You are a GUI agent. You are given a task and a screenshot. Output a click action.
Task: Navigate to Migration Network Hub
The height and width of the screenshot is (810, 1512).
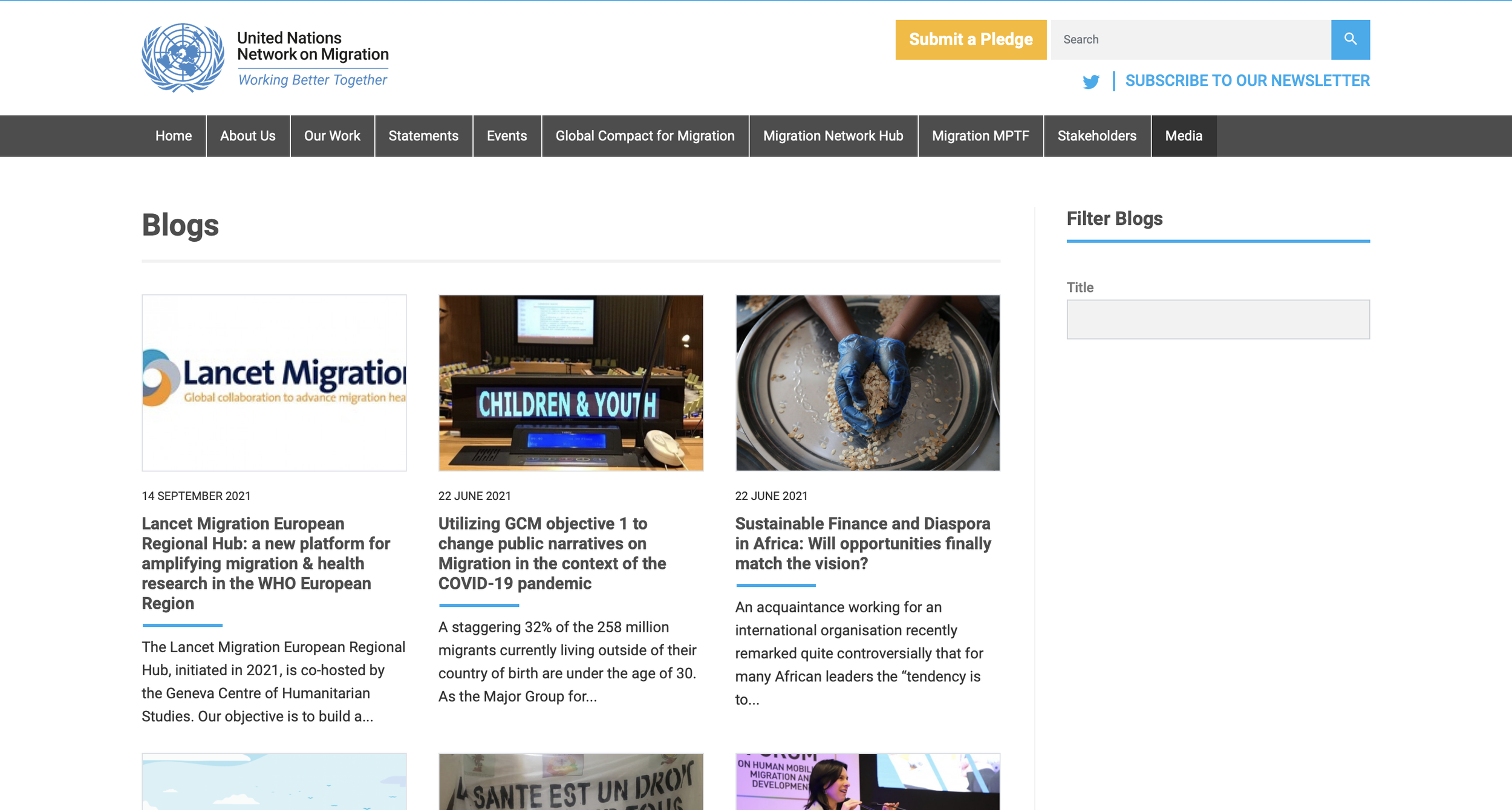tap(833, 136)
